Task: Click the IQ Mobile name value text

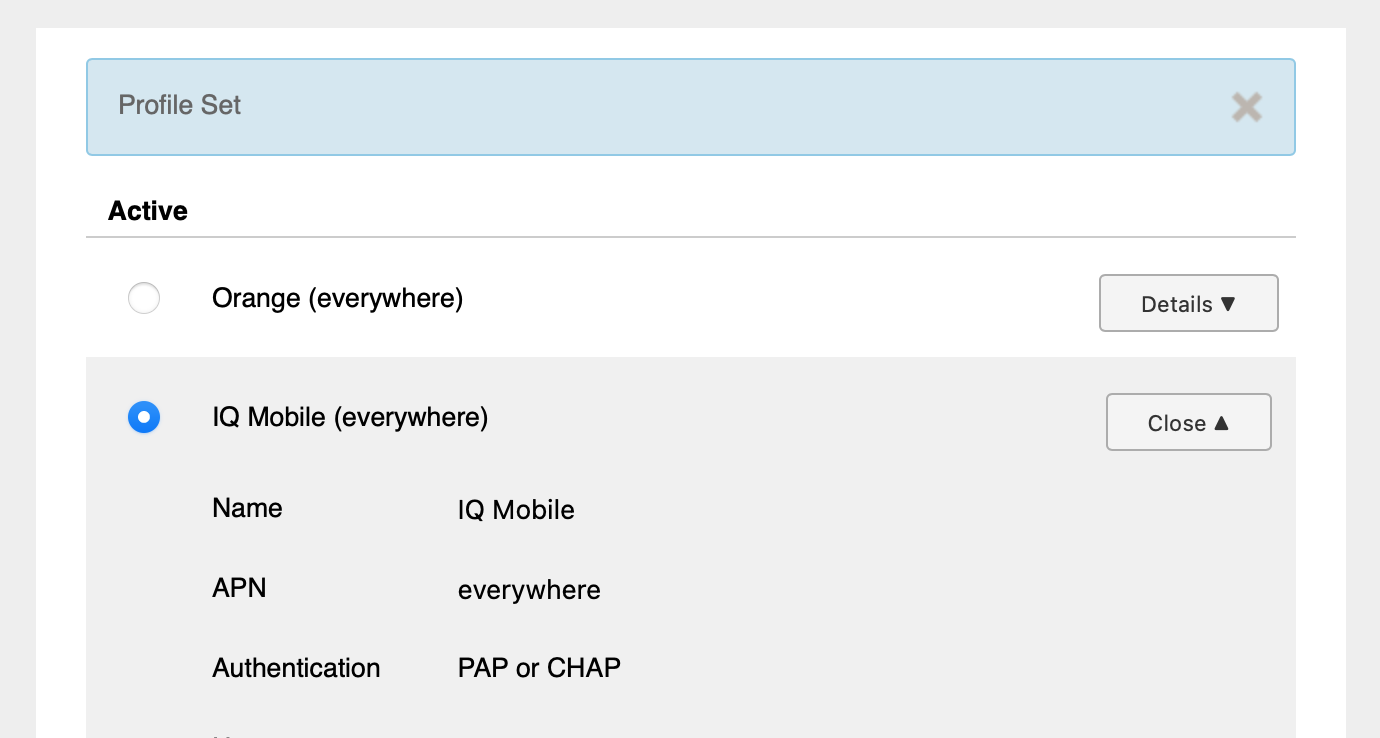Action: pos(516,510)
